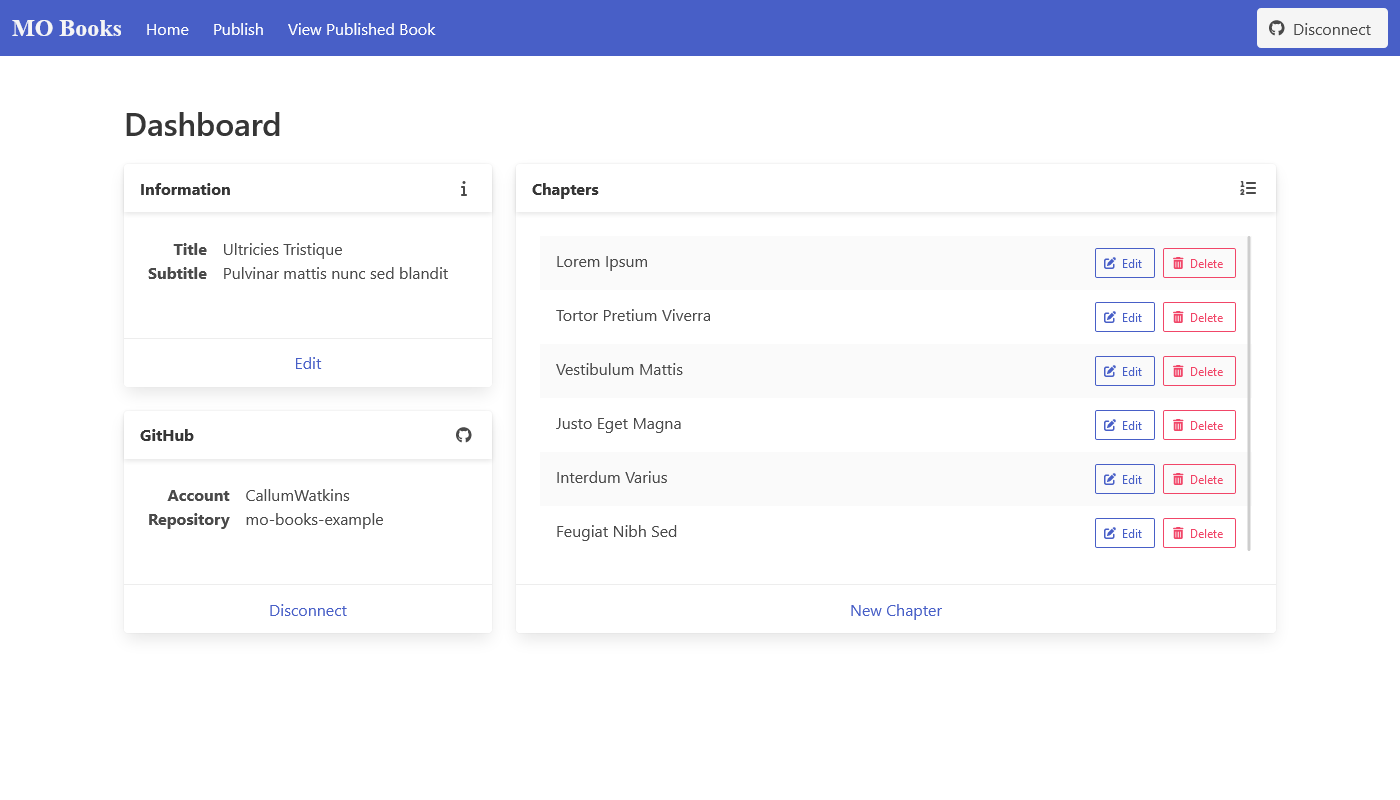The image size is (1400, 800).
Task: Click the chapters list scrollbar
Action: pyautogui.click(x=1249, y=393)
